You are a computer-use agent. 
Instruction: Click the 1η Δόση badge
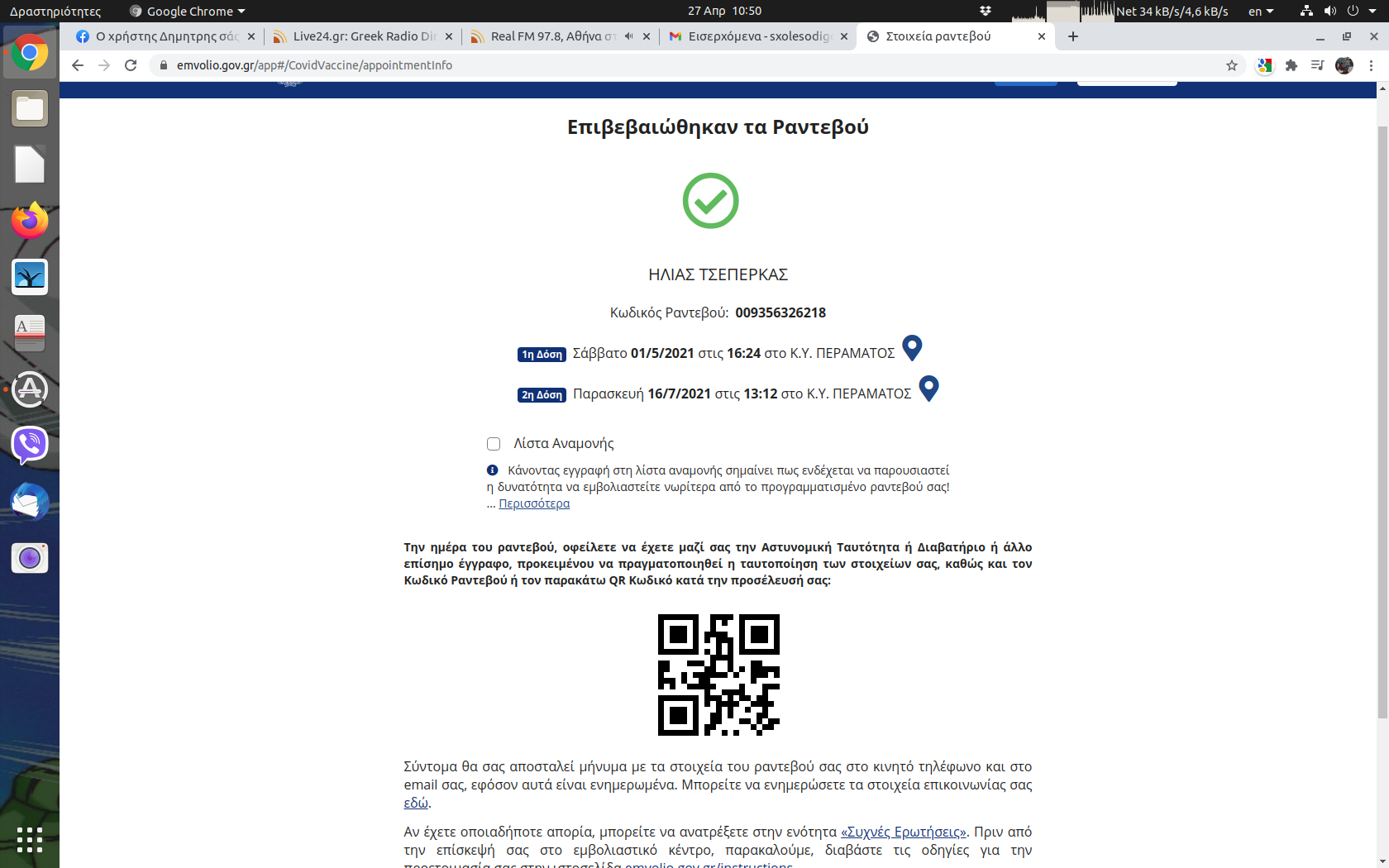coord(542,355)
